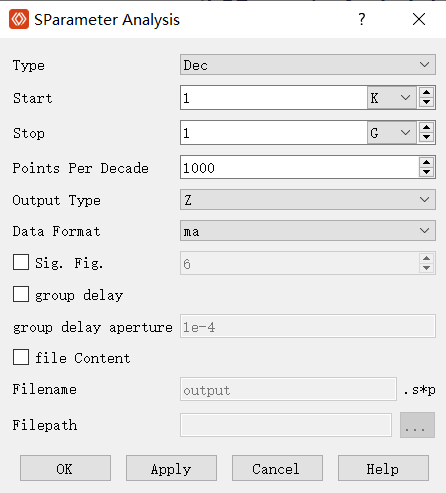
Task: Open the Data Format dropdown
Action: 308,231
